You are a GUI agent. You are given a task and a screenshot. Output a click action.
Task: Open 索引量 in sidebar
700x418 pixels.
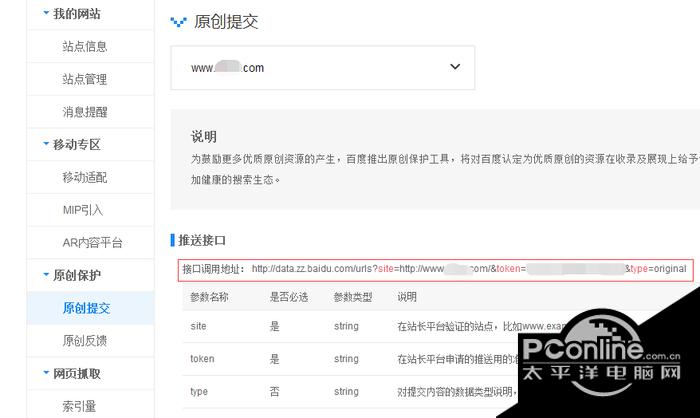(79, 406)
